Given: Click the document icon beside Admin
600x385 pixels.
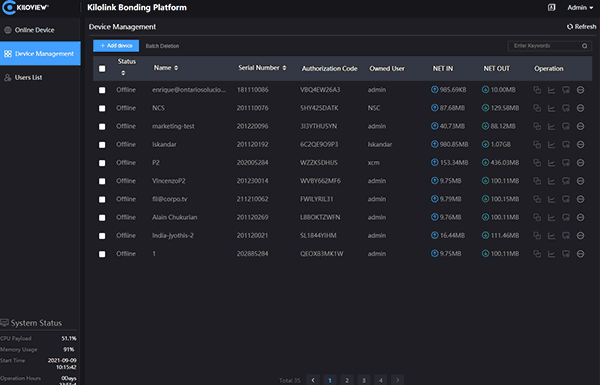Looking at the screenshot, I should 551,7.
